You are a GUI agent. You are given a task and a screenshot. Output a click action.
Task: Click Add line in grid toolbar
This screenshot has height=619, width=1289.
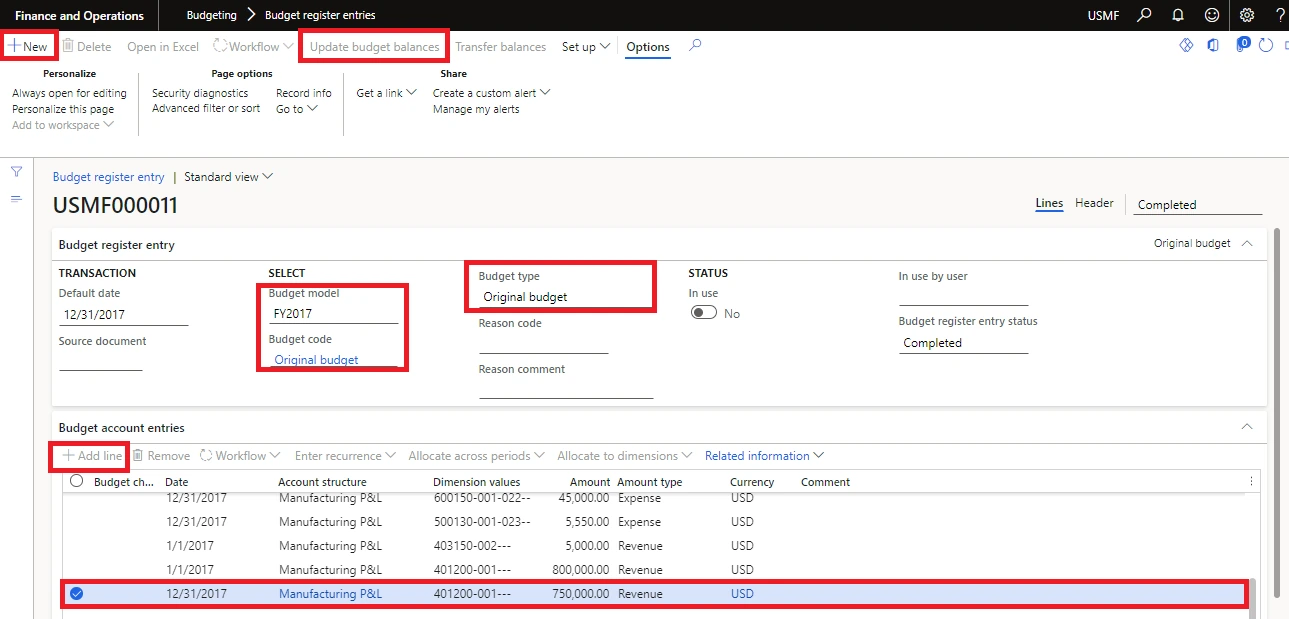coord(92,456)
